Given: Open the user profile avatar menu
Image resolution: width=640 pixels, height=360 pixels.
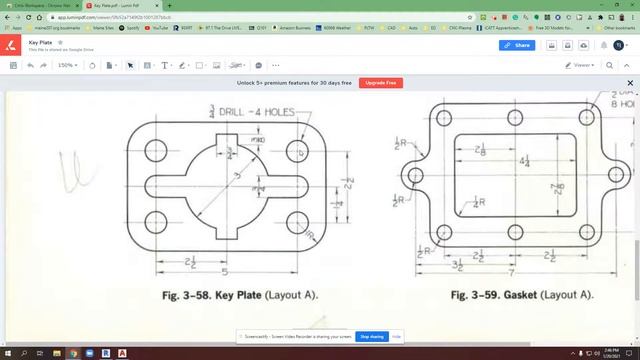Looking at the screenshot, I should point(619,45).
